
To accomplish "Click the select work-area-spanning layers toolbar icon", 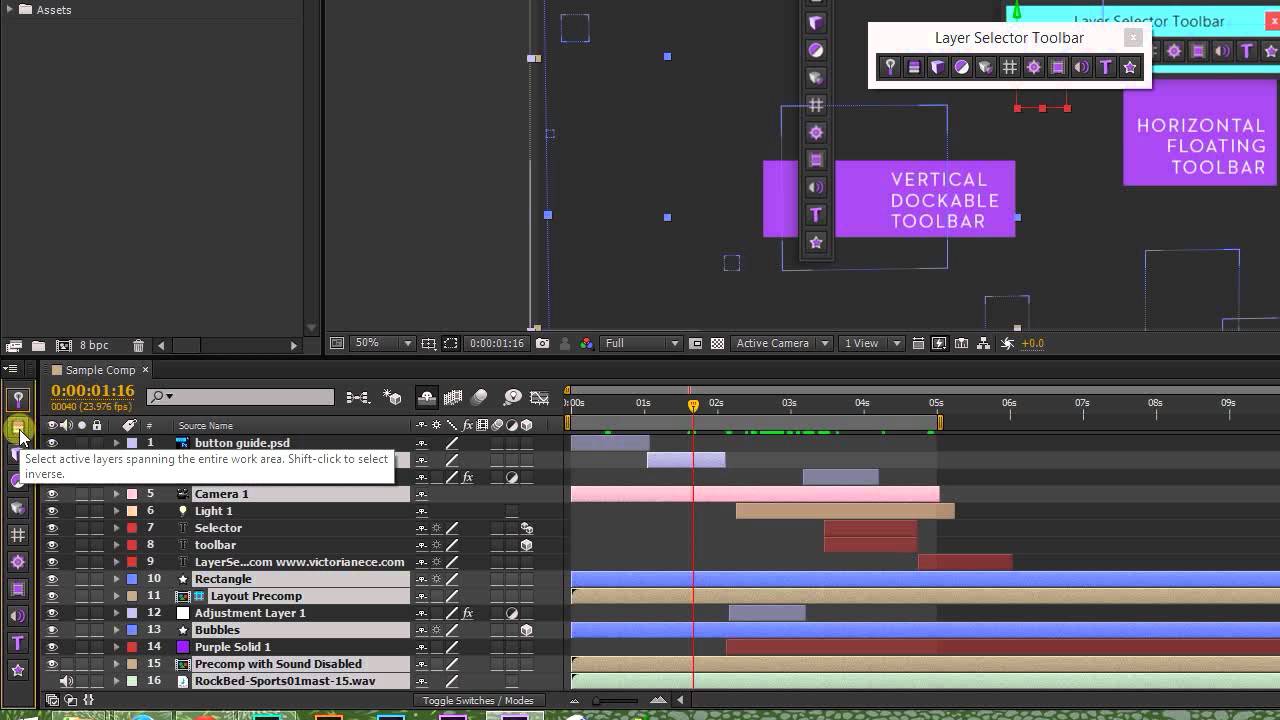I will (x=18, y=428).
